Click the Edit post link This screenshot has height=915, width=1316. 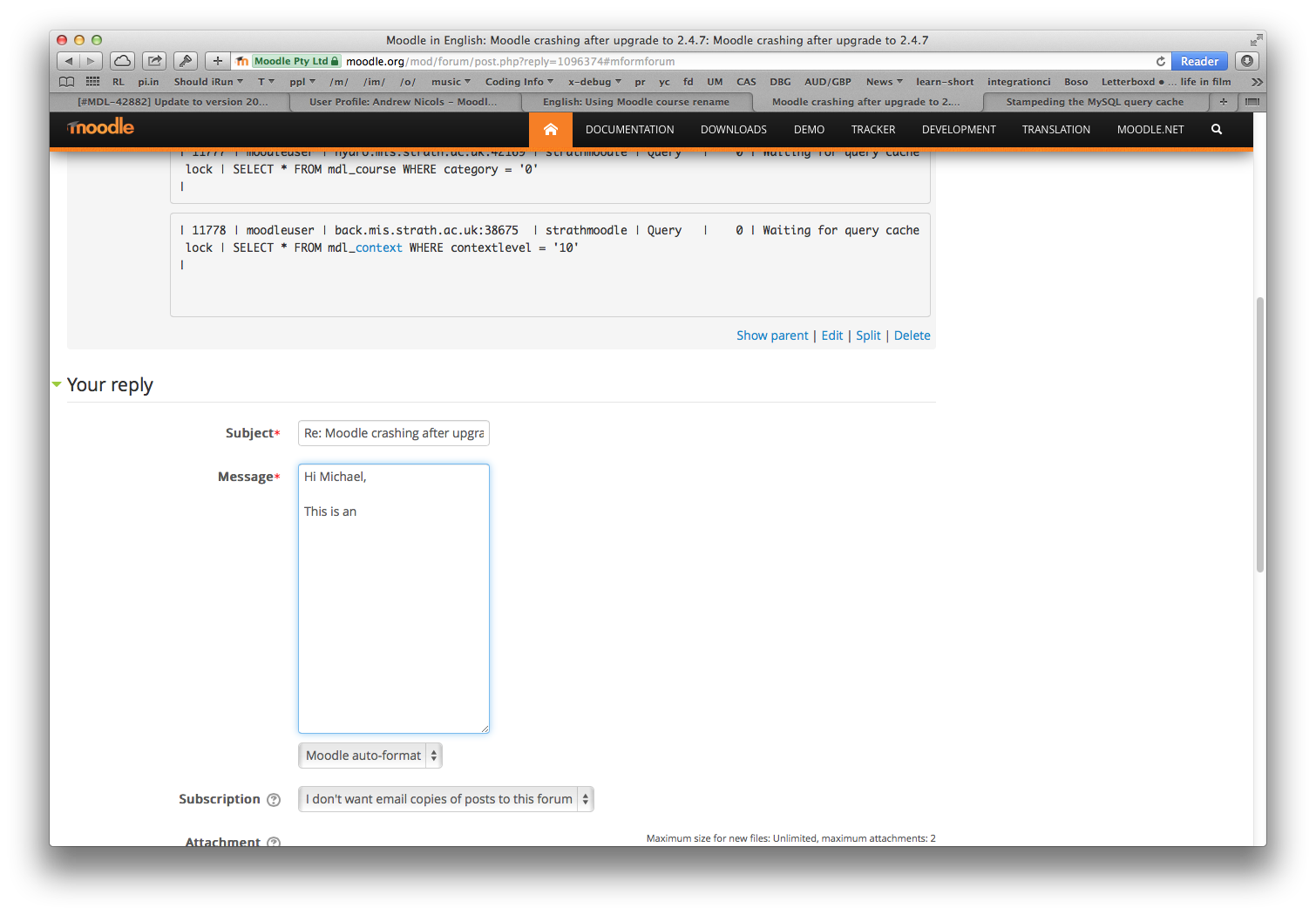pos(832,335)
